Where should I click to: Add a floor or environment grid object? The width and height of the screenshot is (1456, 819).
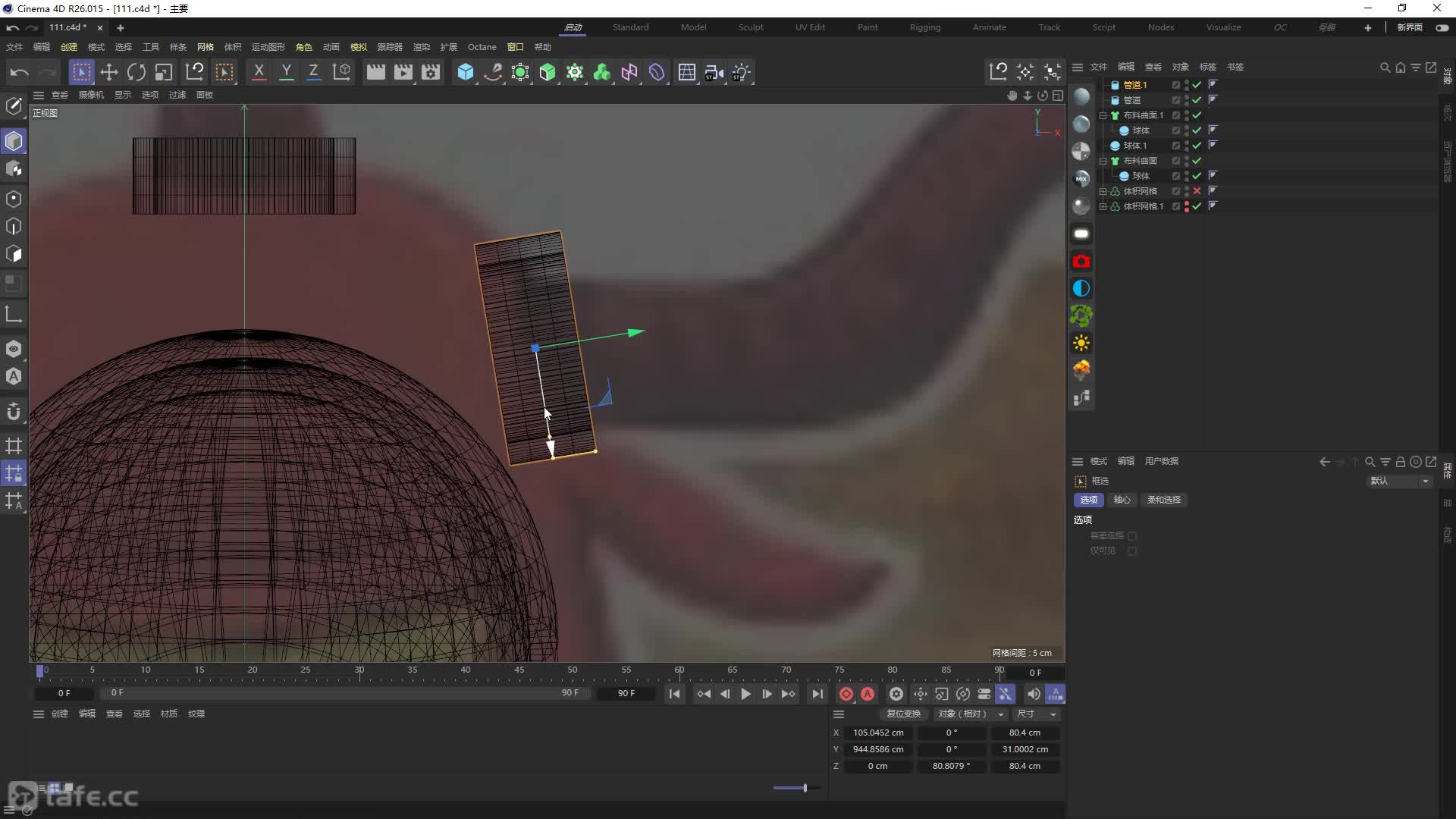[x=687, y=72]
